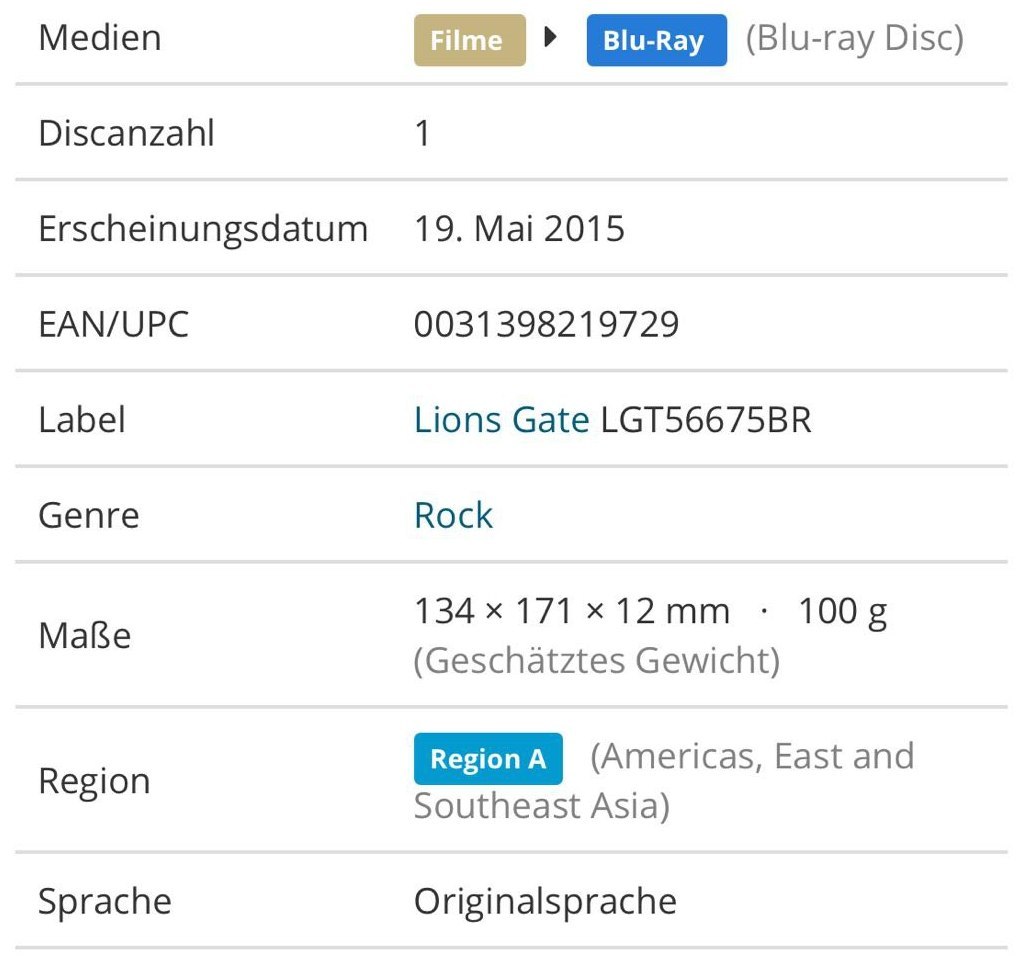
Task: Click the Maße row label
Action: 84,636
